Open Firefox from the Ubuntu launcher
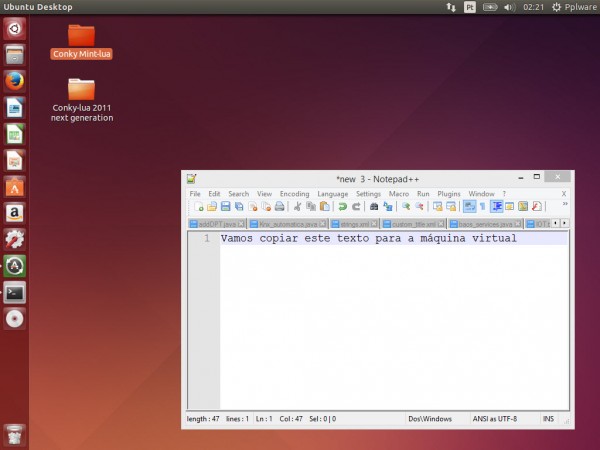Image resolution: width=600 pixels, height=450 pixels. pyautogui.click(x=15, y=81)
